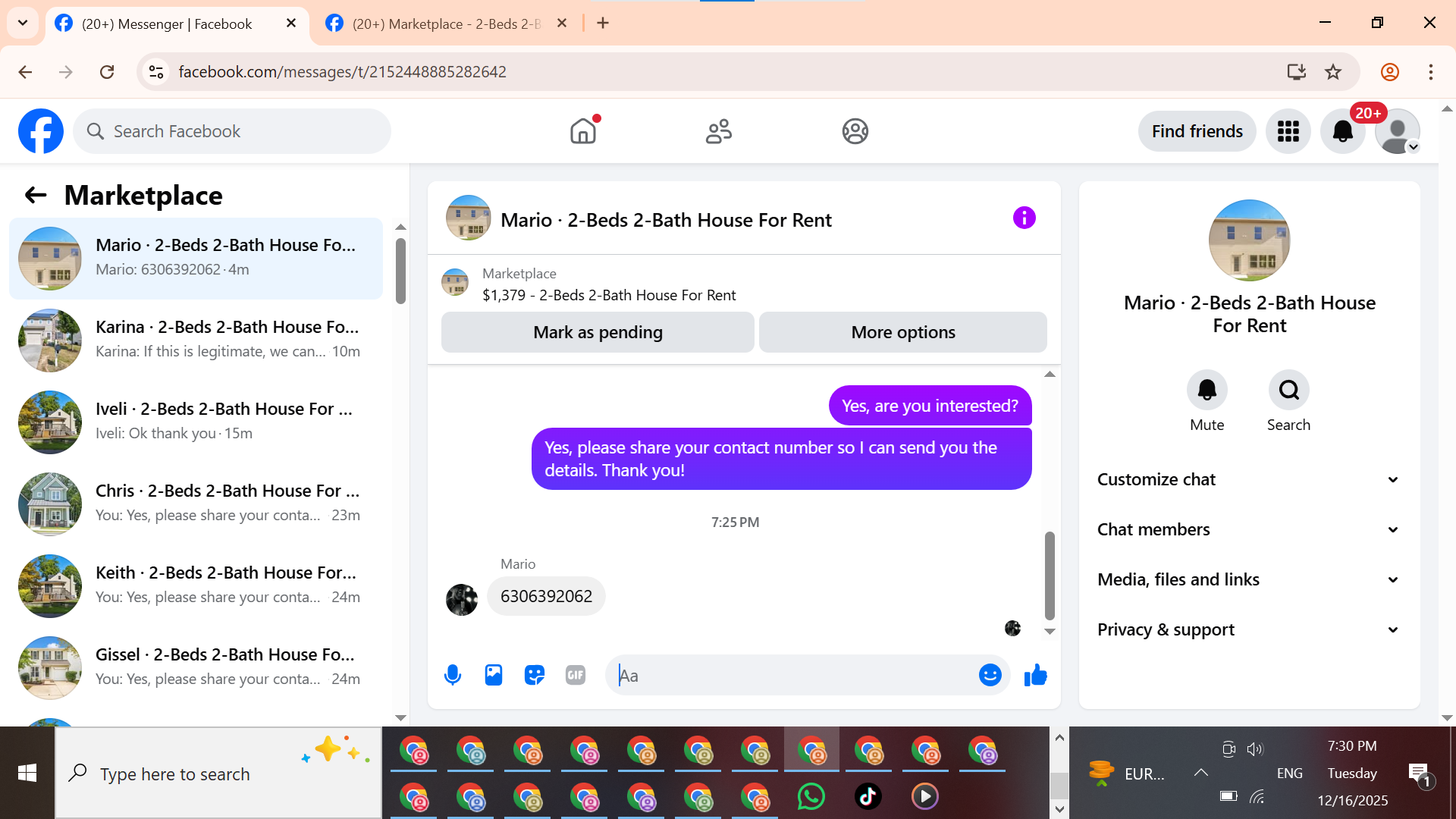The image size is (1456, 819).
Task: Open the Groups icon in top navigation
Action: pos(855,131)
